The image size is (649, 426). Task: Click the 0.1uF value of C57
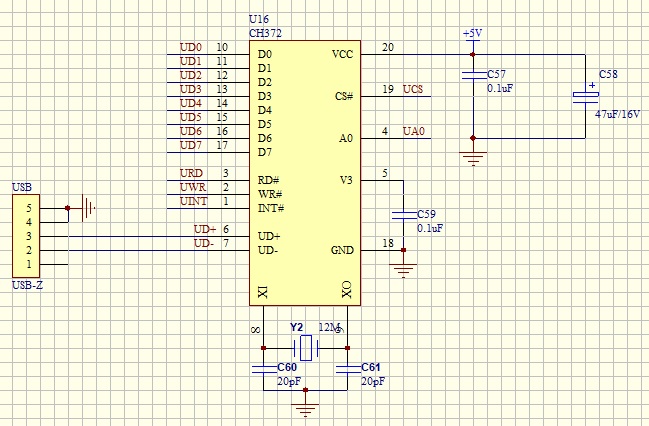click(500, 88)
